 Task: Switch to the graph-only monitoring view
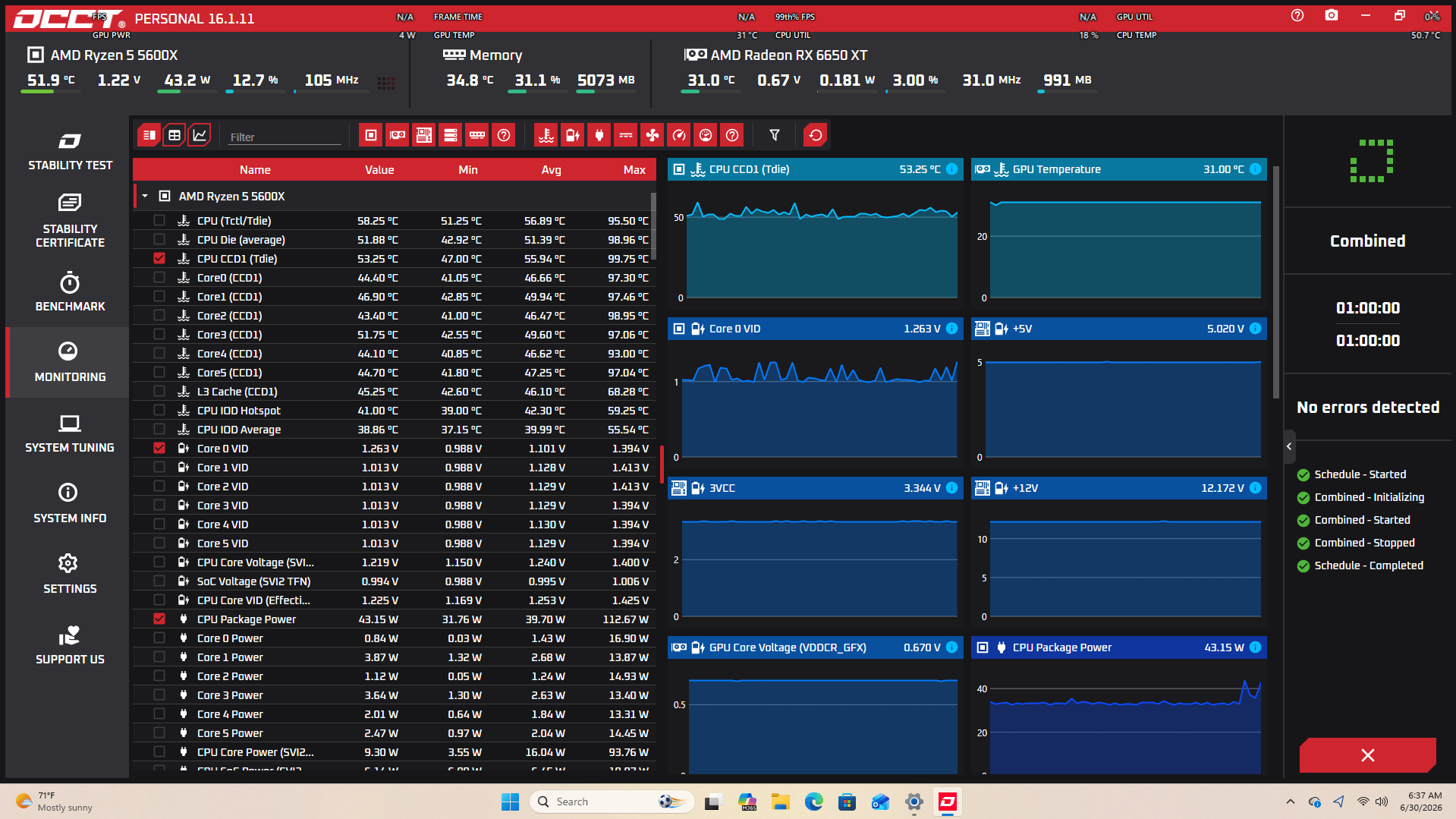[200, 135]
